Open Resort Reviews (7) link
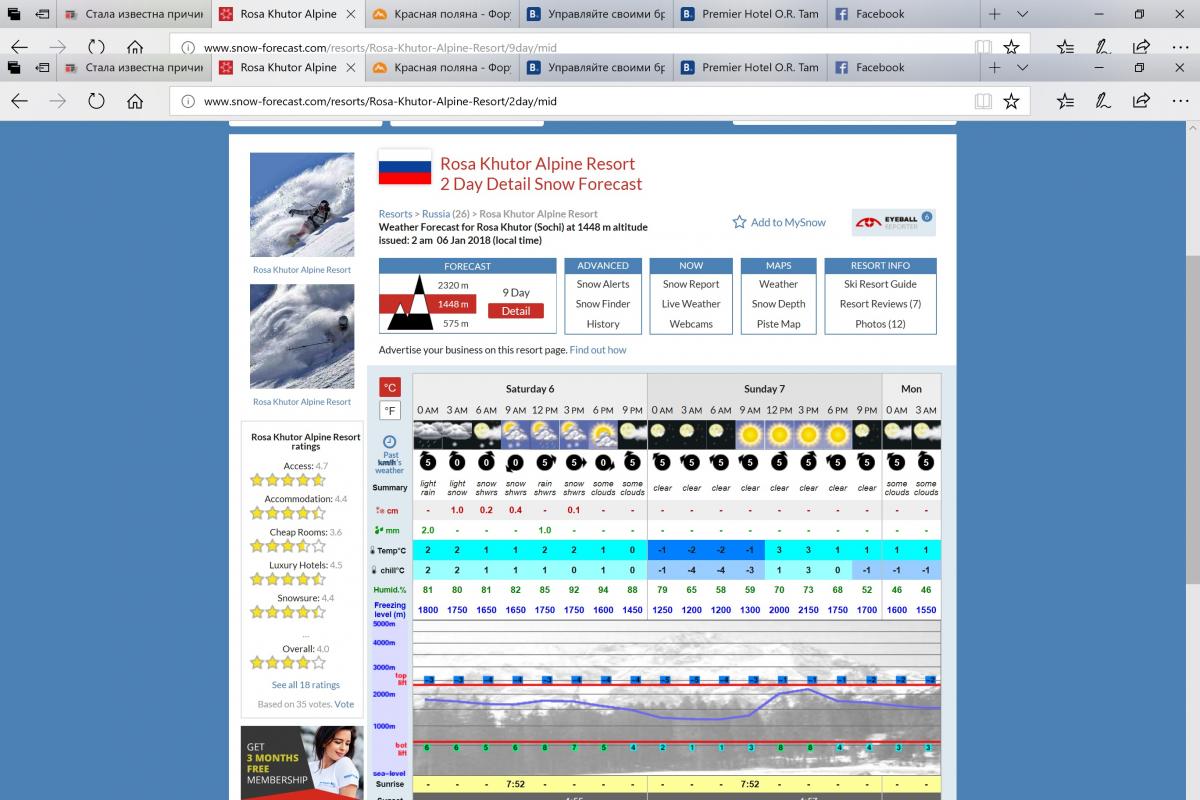The height and width of the screenshot is (800, 1200). point(880,304)
